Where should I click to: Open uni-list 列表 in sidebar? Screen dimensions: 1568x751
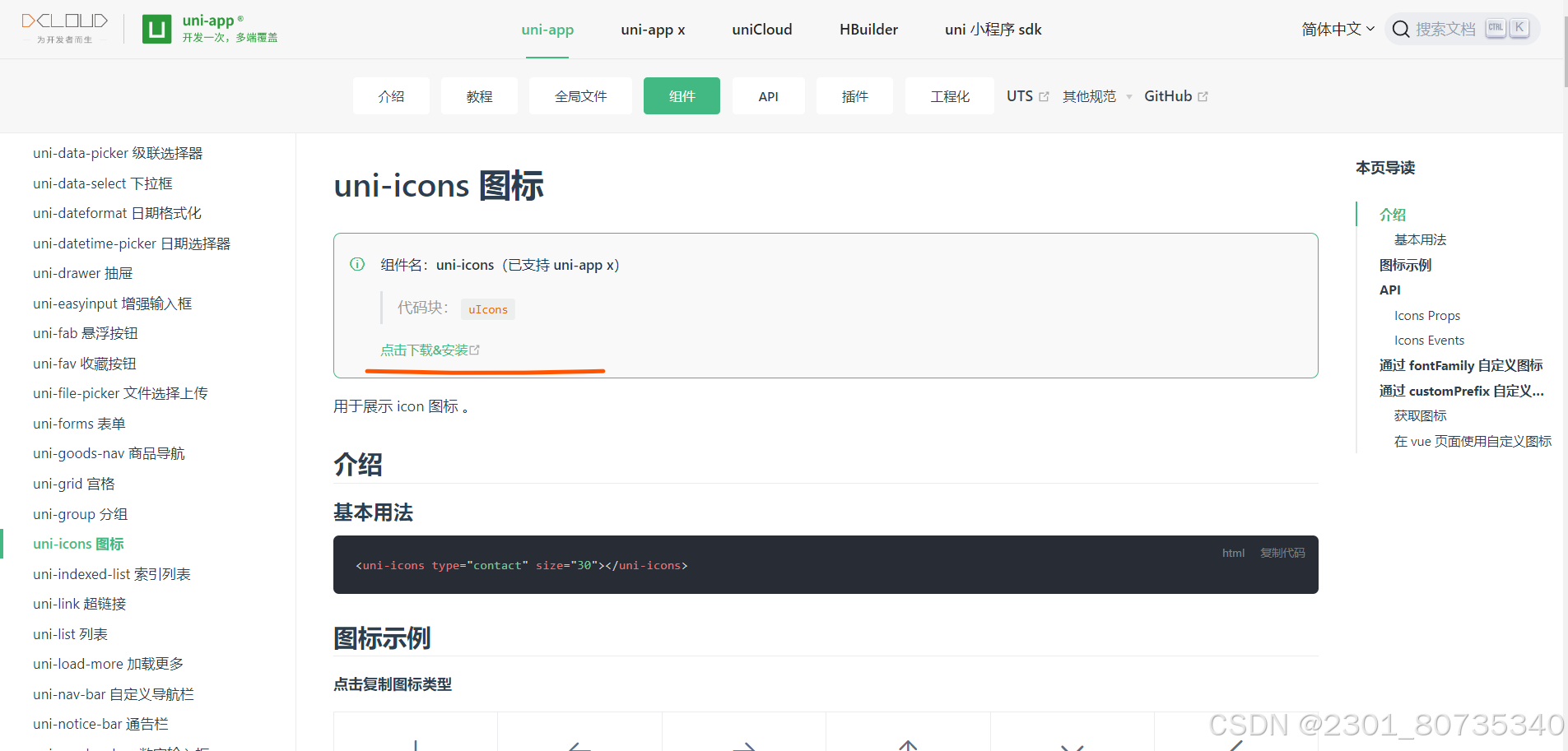click(x=70, y=634)
